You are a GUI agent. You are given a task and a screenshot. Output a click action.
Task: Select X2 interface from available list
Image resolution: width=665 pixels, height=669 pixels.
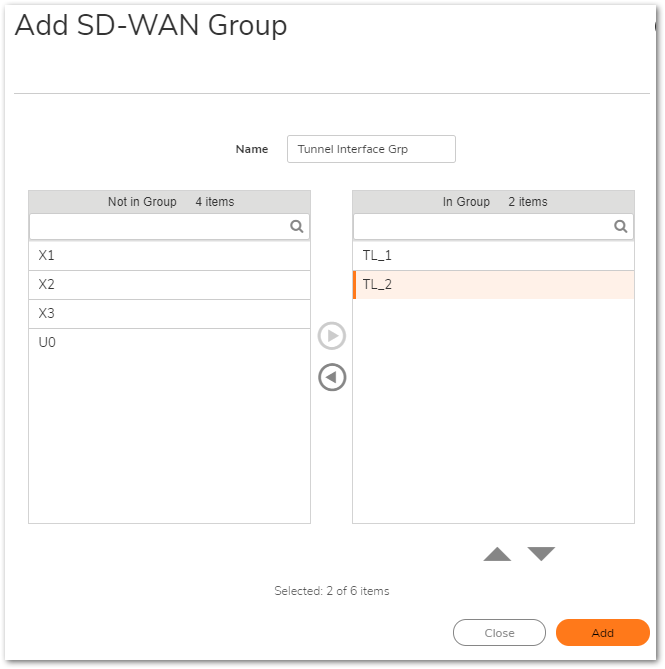169,285
